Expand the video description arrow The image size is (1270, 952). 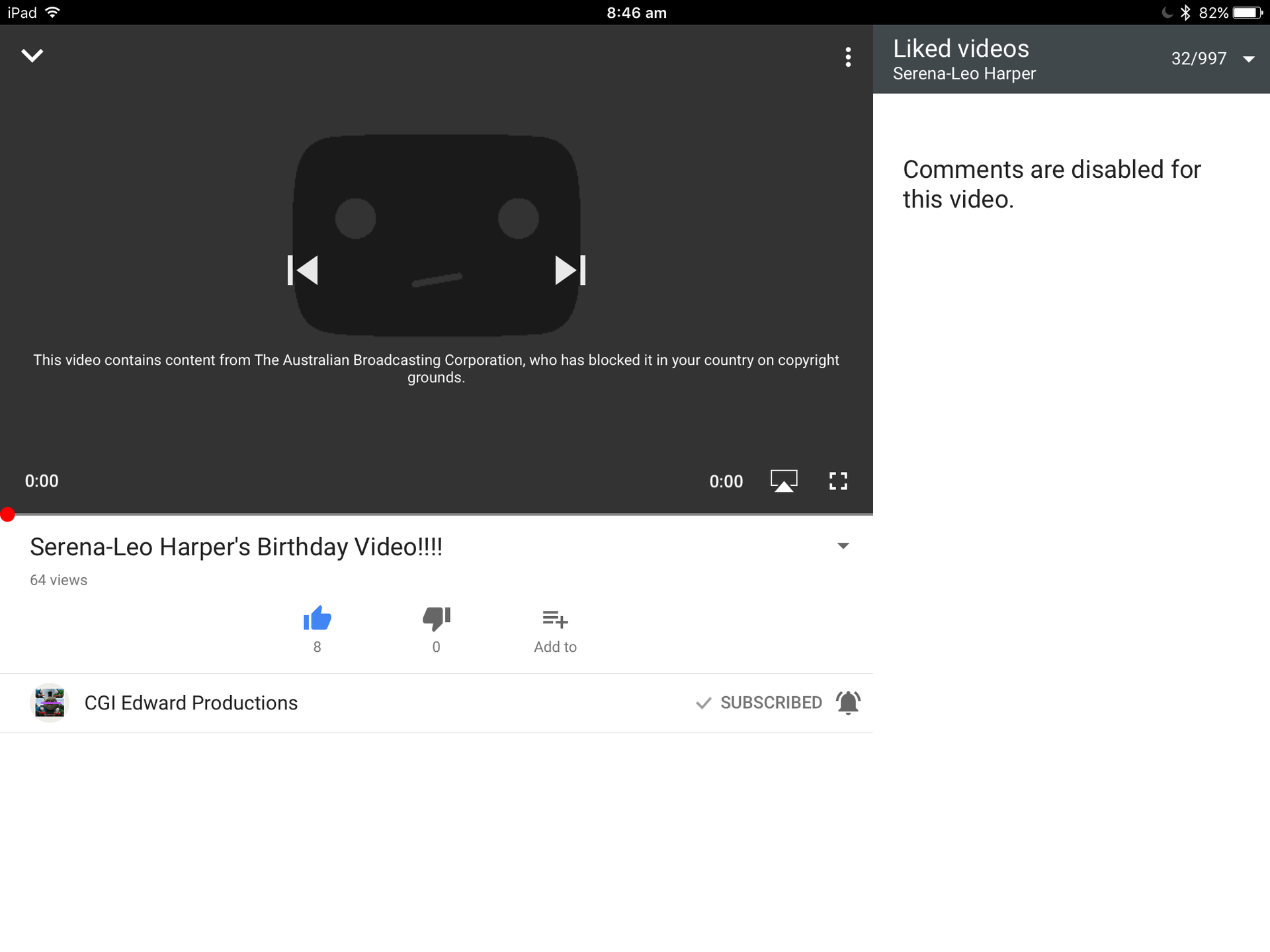(843, 546)
